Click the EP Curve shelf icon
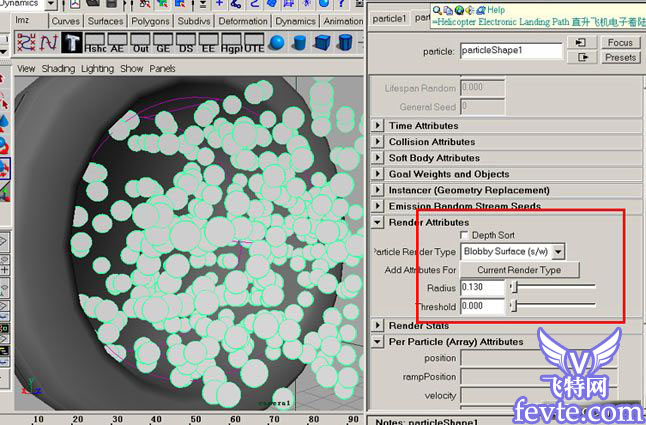646x425 pixels. (48, 42)
